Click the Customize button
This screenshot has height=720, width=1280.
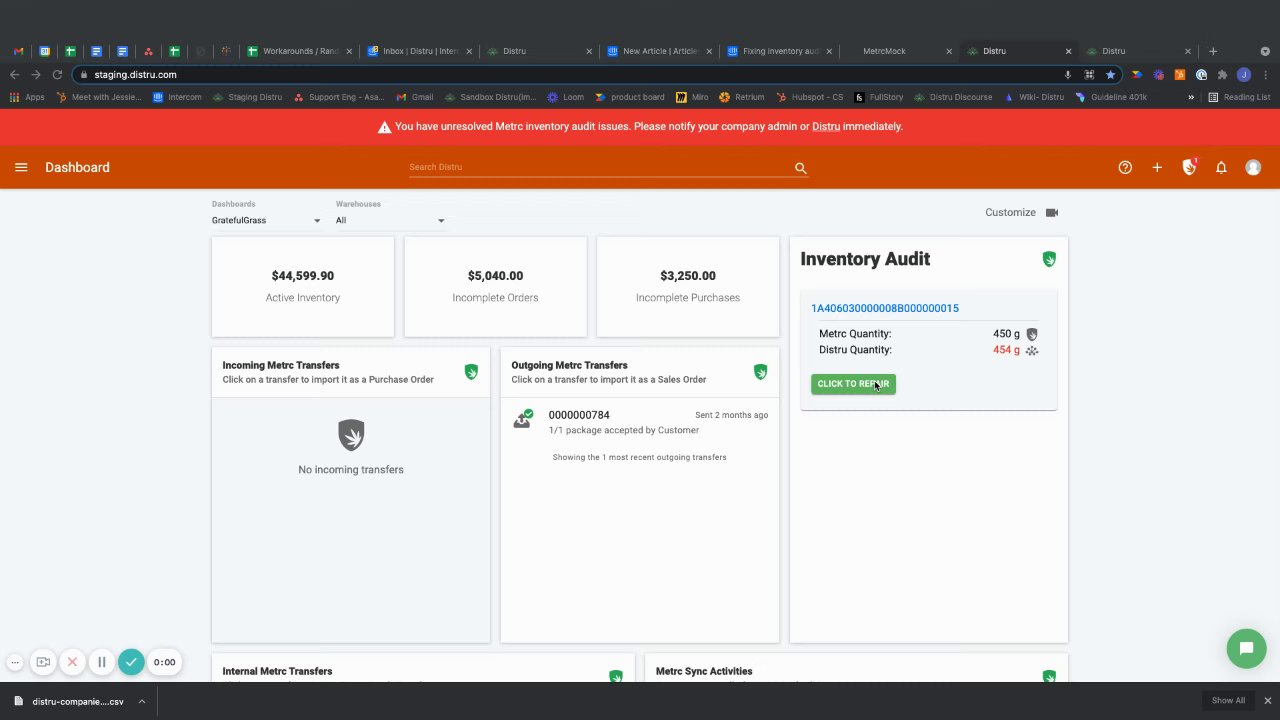click(1010, 212)
